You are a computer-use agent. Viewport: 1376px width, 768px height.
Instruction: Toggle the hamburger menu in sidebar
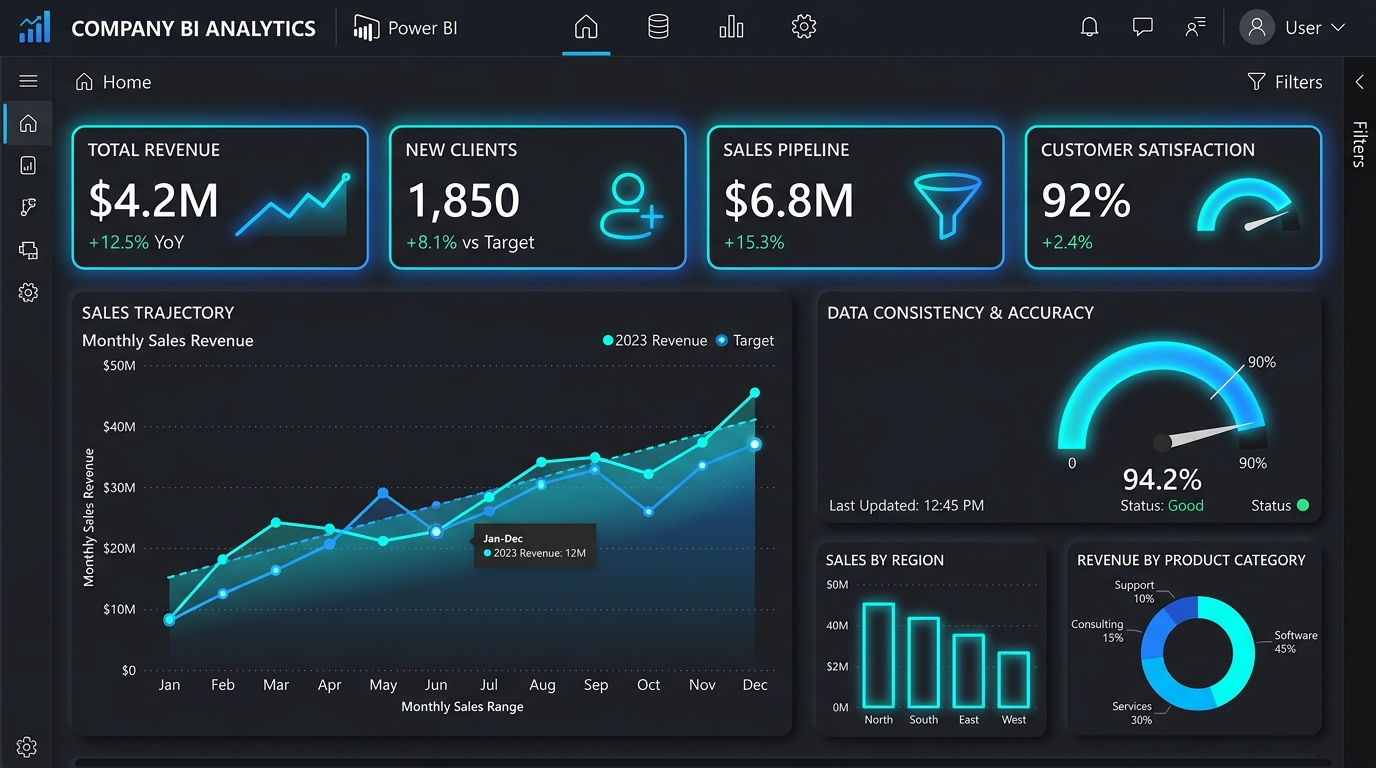pyautogui.click(x=28, y=81)
